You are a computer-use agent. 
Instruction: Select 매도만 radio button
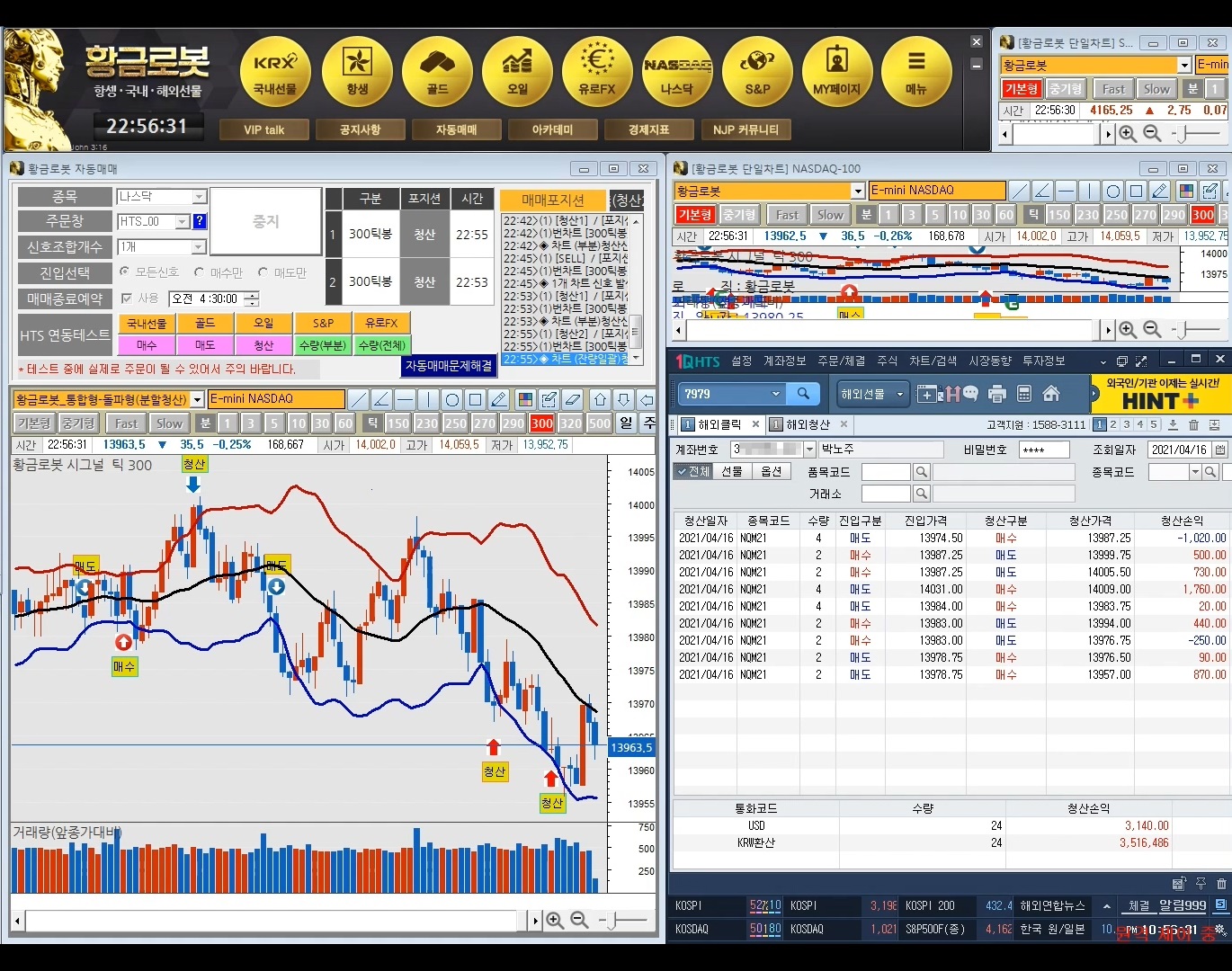(263, 272)
